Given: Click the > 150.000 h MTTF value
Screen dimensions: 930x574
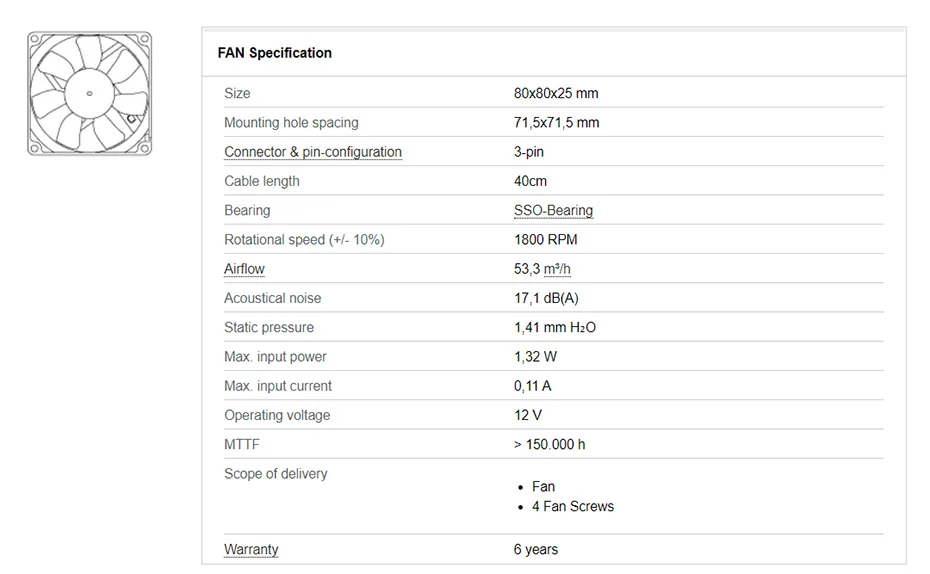Looking at the screenshot, I should pos(549,444).
